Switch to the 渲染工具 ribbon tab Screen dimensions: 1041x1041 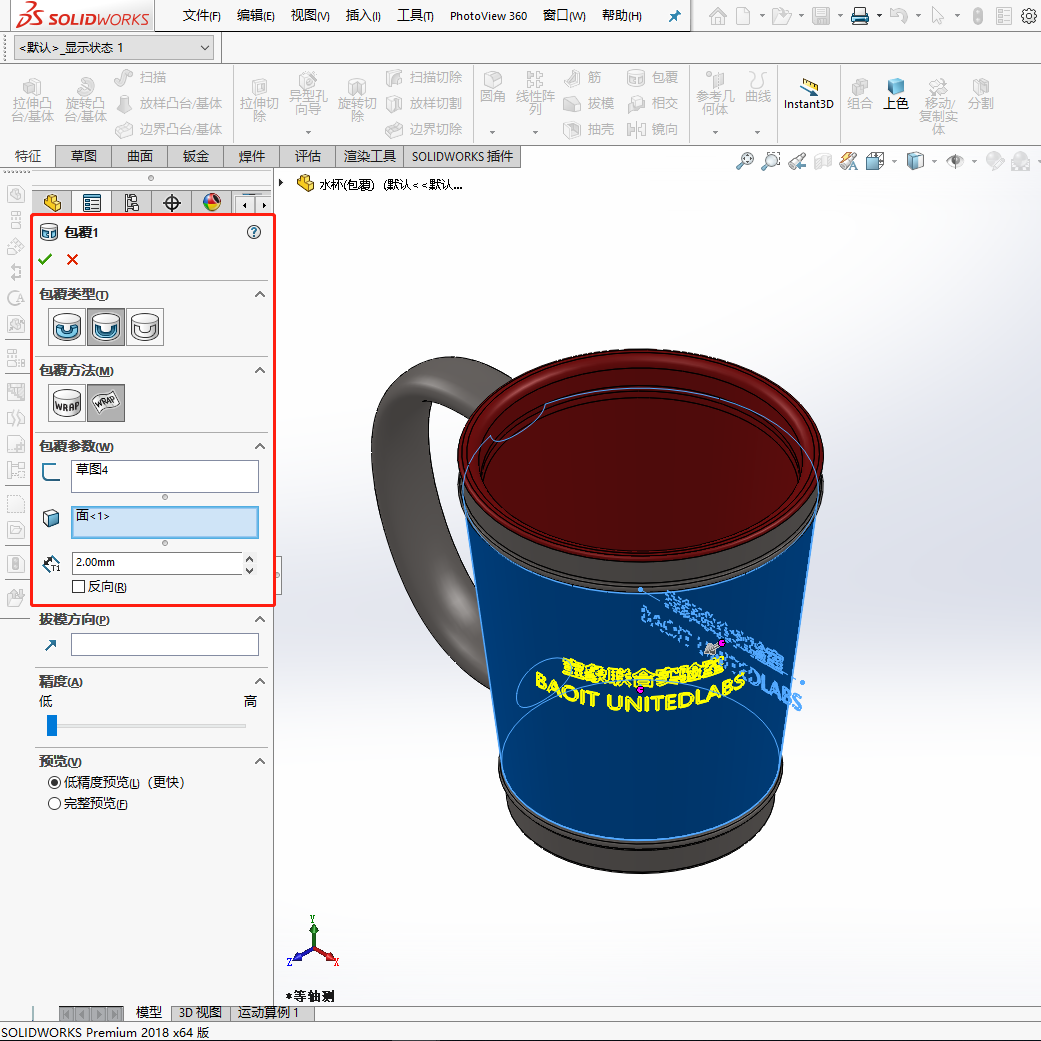pyautogui.click(x=370, y=156)
